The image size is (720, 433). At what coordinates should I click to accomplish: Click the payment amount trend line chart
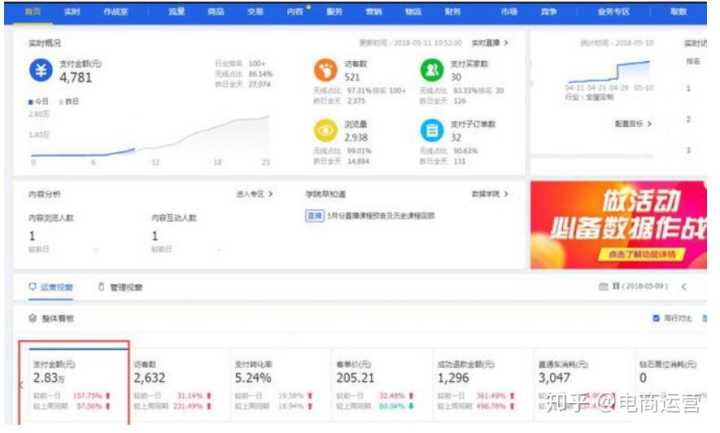tap(150, 139)
